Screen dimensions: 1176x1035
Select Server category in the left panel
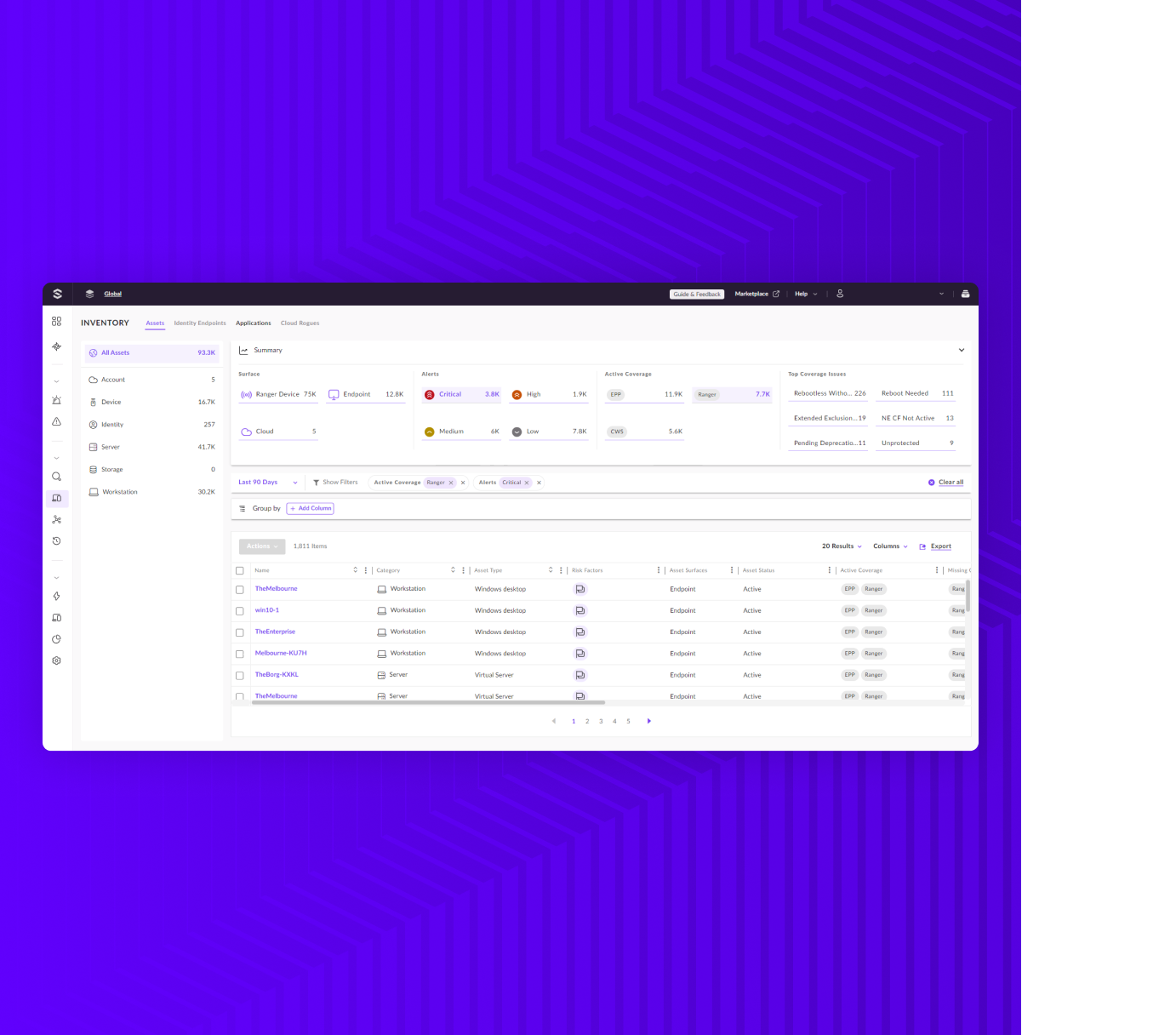click(x=111, y=447)
